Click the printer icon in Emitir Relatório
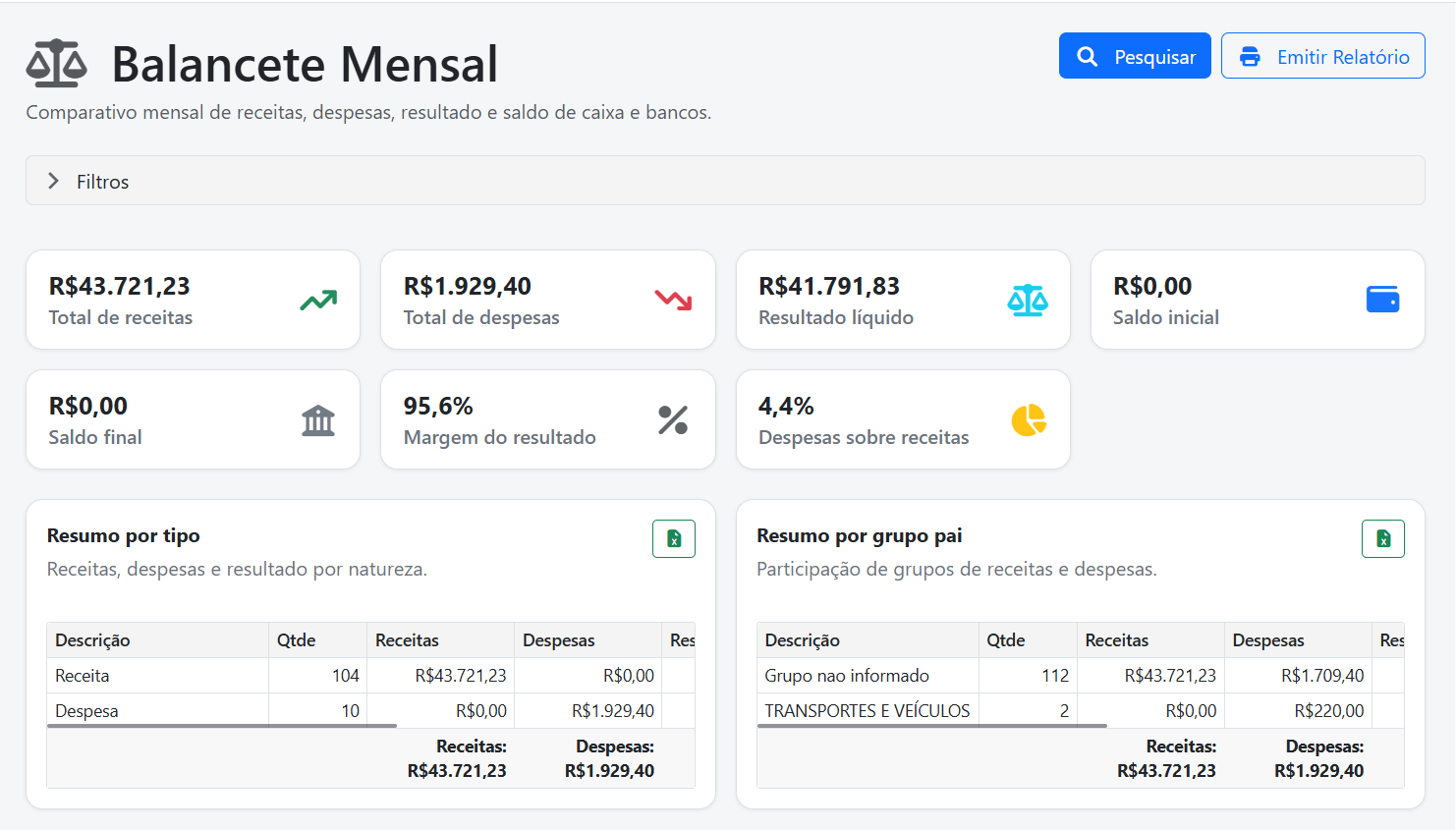Viewport: 1456px width, 830px height. [x=1250, y=57]
